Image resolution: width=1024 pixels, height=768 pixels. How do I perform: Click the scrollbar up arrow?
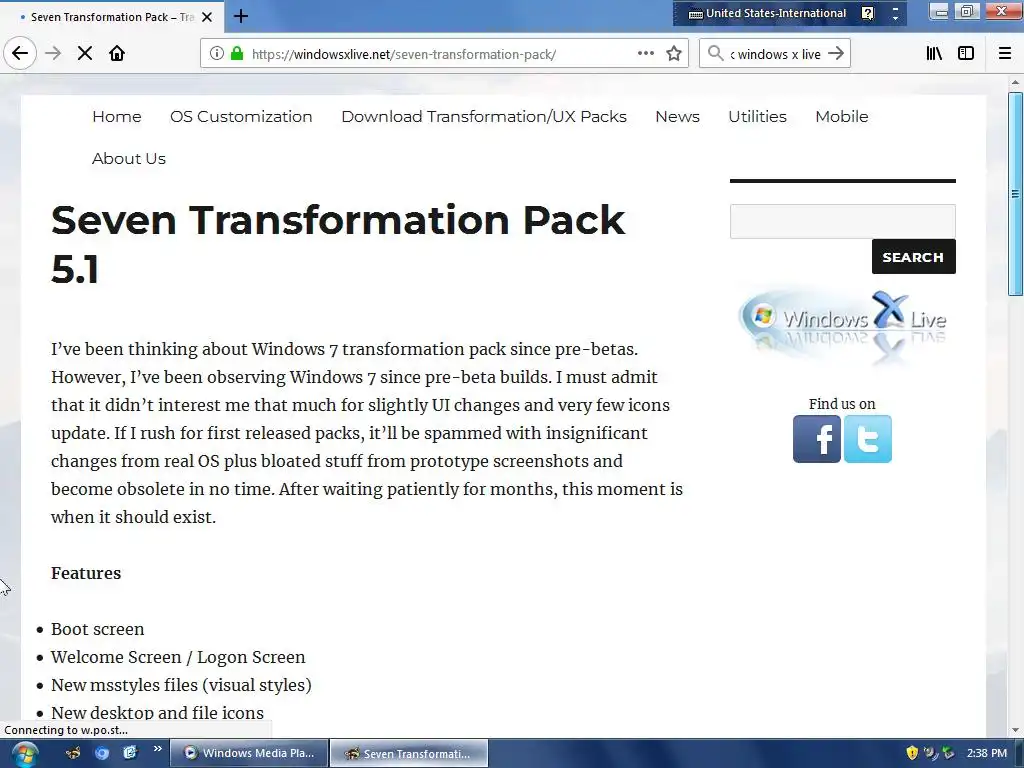1015,83
